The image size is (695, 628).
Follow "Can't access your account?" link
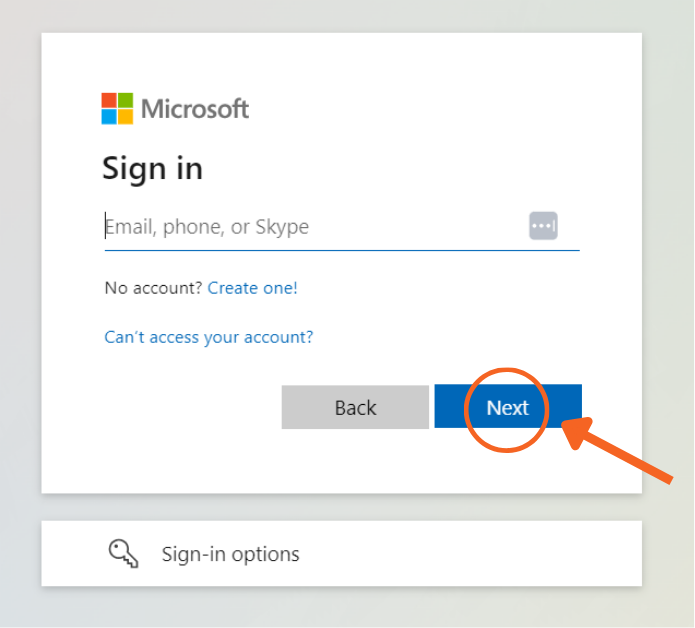(x=208, y=337)
